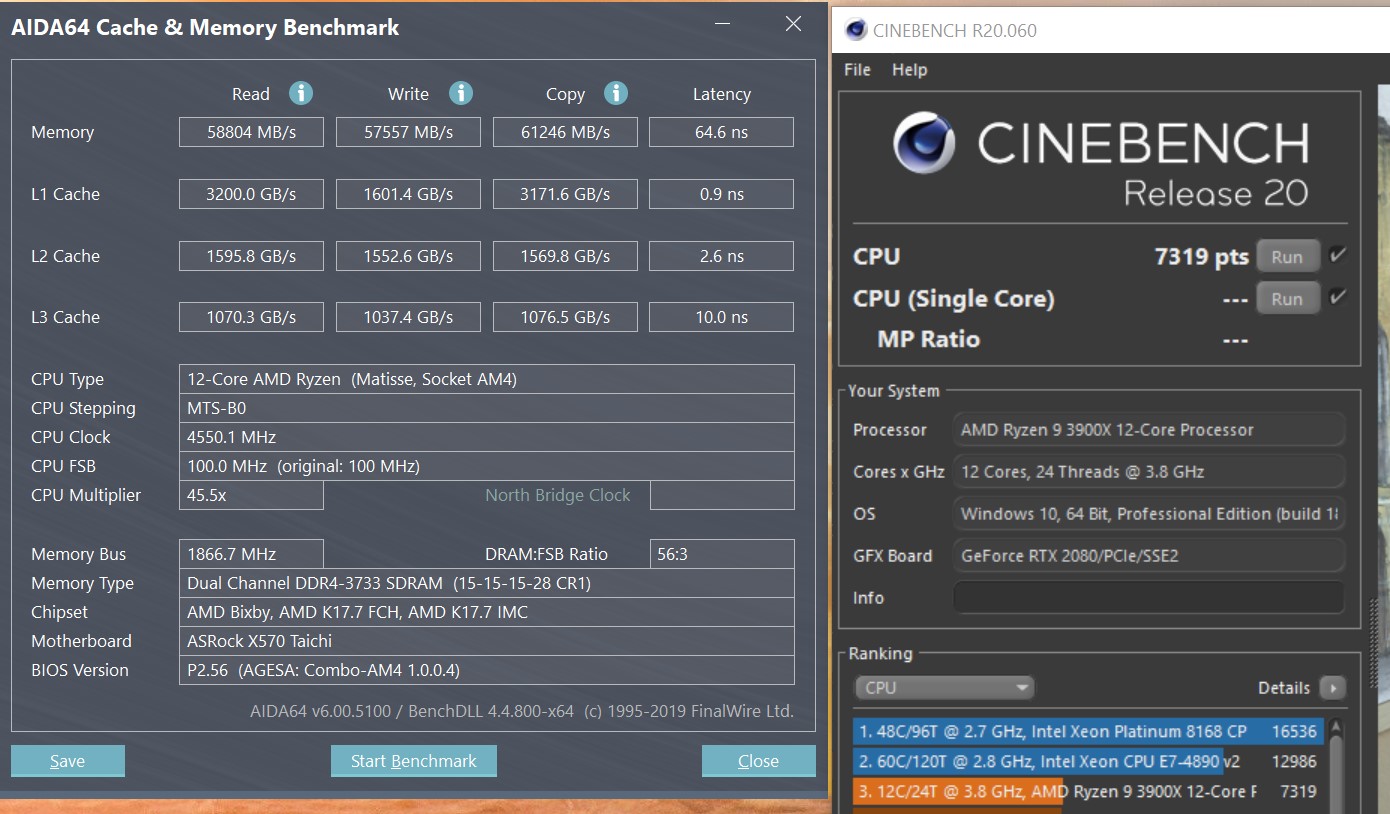Click the 7319 pts CPU score

tap(1201, 257)
